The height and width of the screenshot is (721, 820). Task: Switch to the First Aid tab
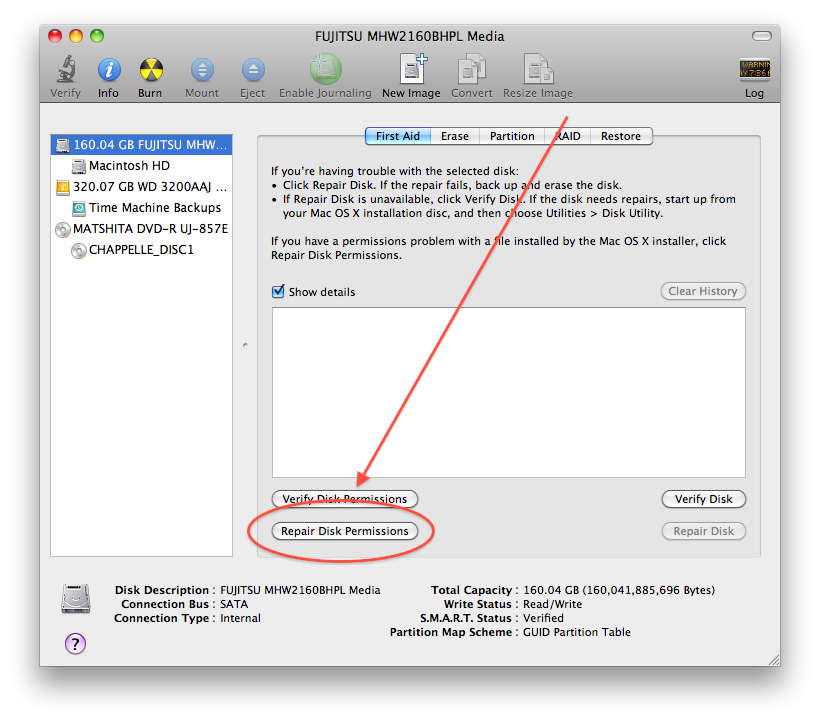coord(398,136)
